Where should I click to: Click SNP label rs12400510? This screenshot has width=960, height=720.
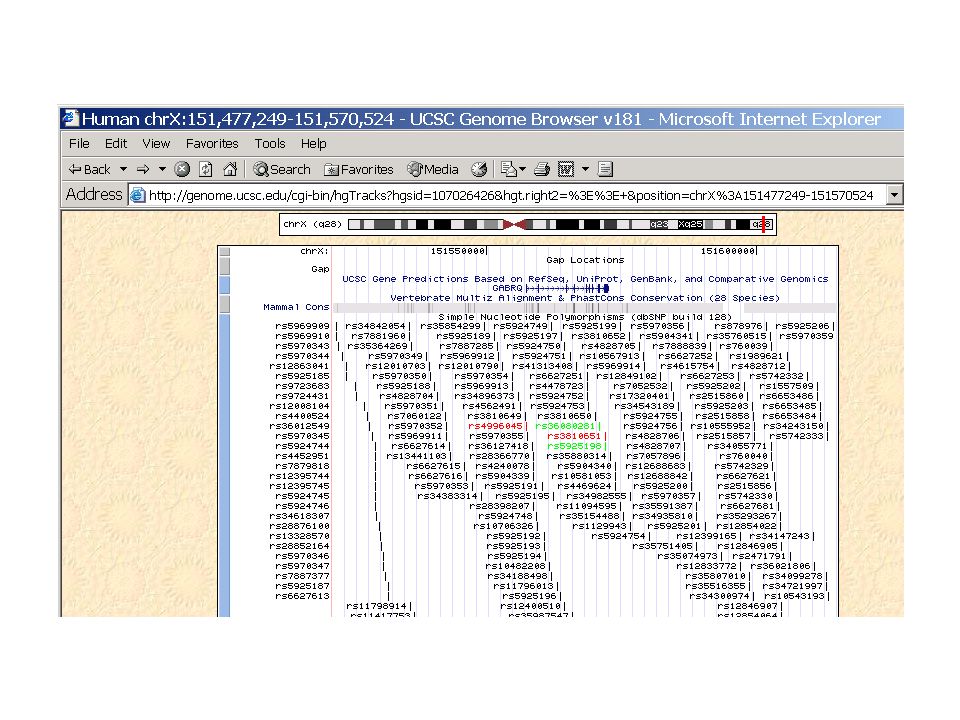coord(531,606)
